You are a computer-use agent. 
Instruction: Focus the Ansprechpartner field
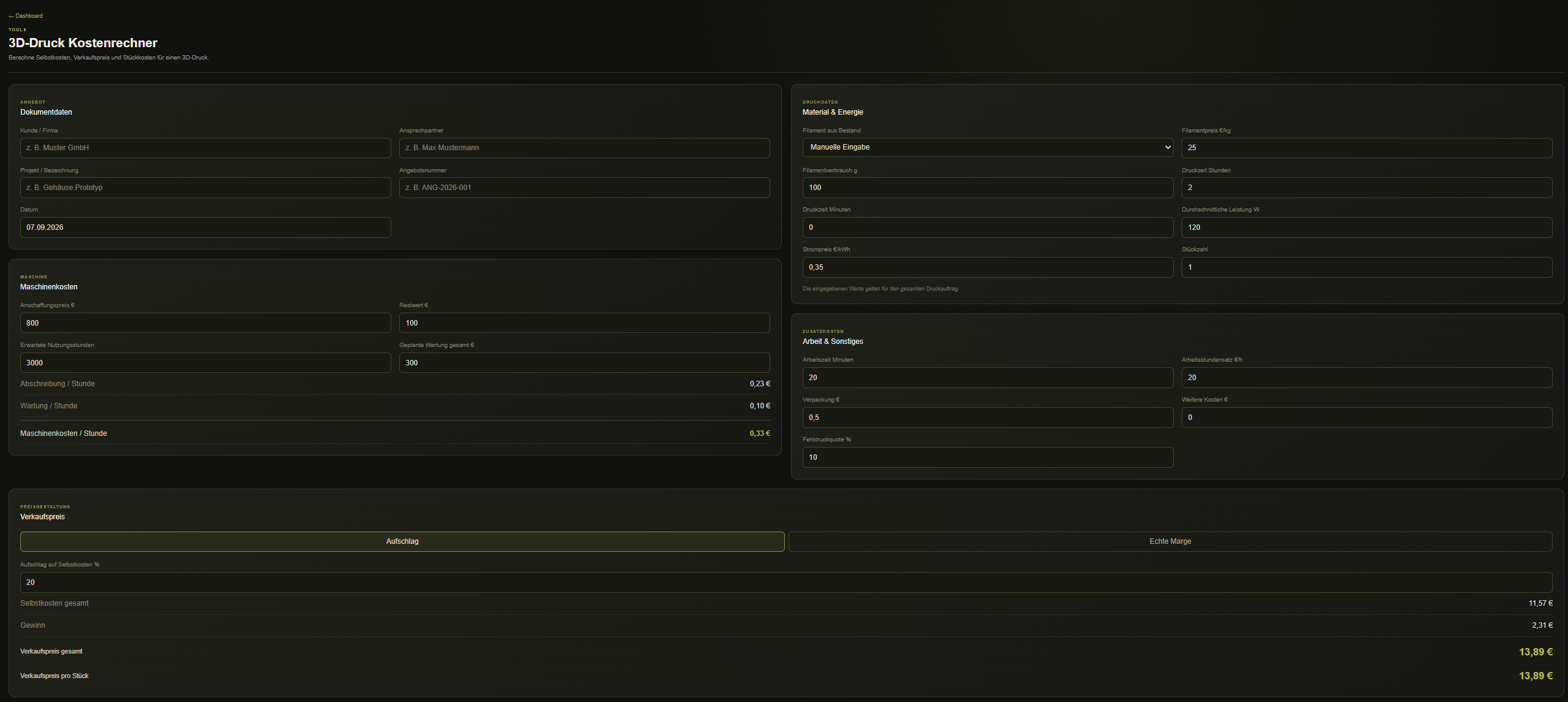[x=584, y=148]
